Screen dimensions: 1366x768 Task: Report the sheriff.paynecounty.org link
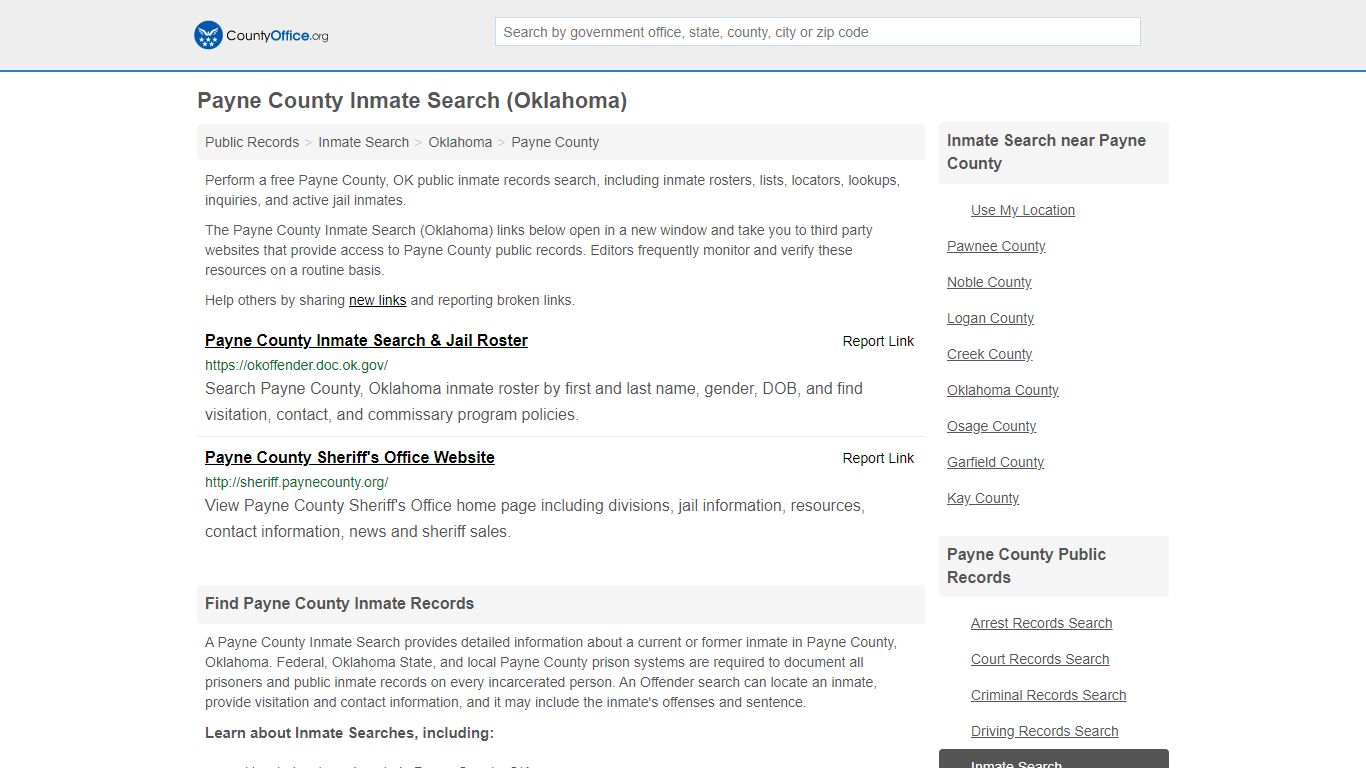pos(878,458)
